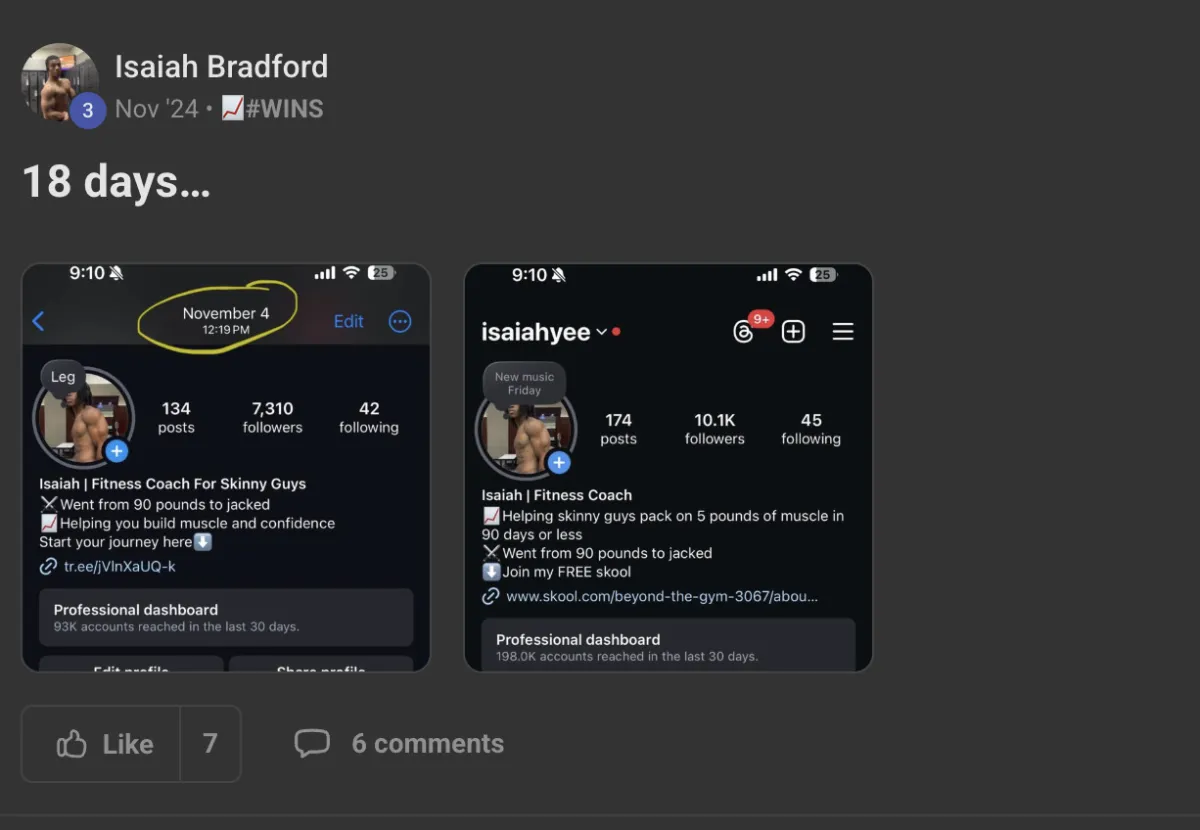
Task: Open the hamburger menu icon
Action: pyautogui.click(x=843, y=332)
